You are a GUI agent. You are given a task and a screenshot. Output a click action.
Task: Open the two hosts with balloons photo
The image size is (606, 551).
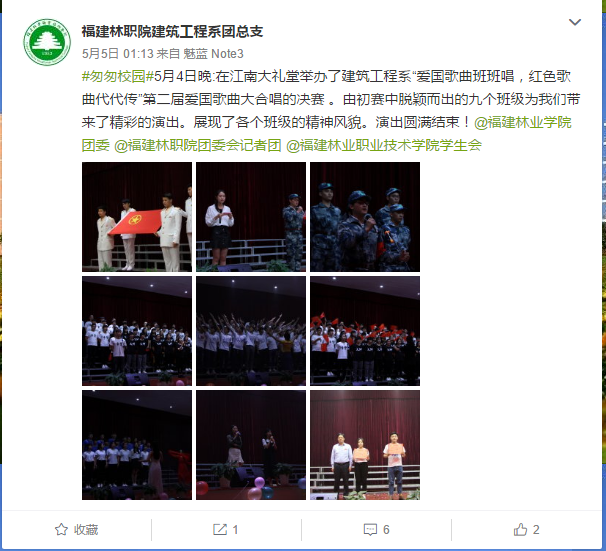[x=251, y=445]
